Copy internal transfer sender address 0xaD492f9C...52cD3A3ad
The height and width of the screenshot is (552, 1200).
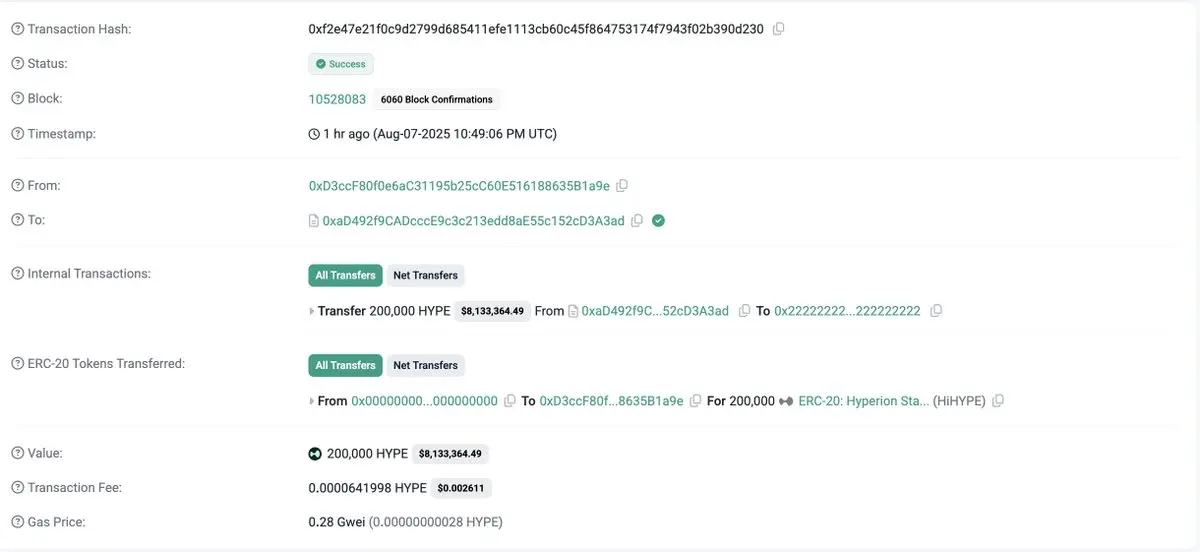click(744, 311)
